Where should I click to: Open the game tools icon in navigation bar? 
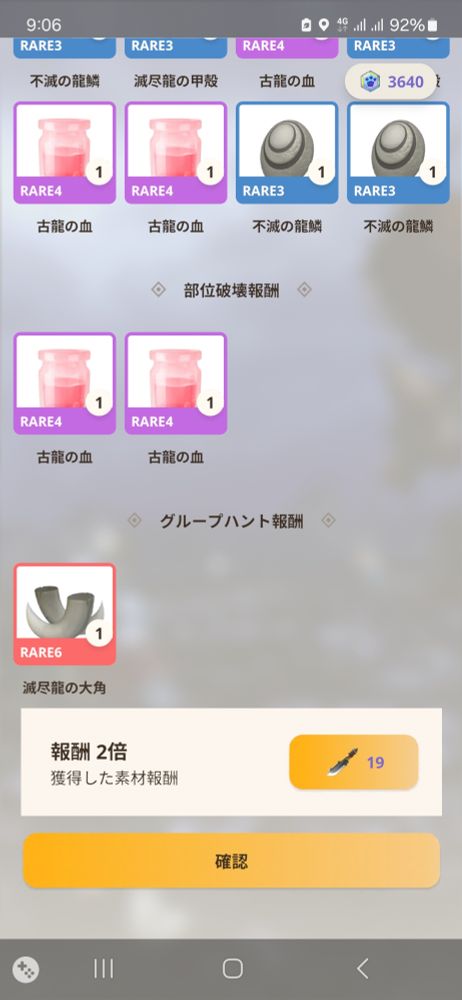point(26,969)
